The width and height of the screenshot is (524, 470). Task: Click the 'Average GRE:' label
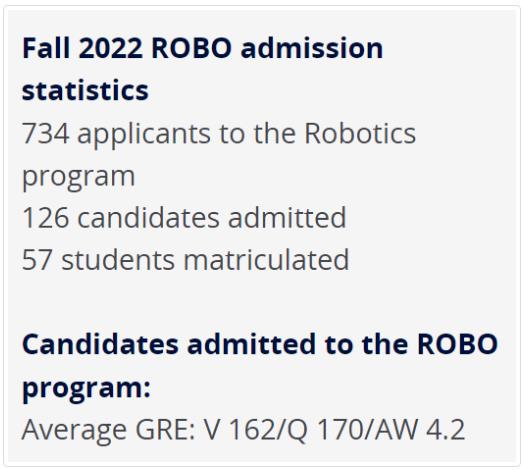pyautogui.click(x=109, y=431)
